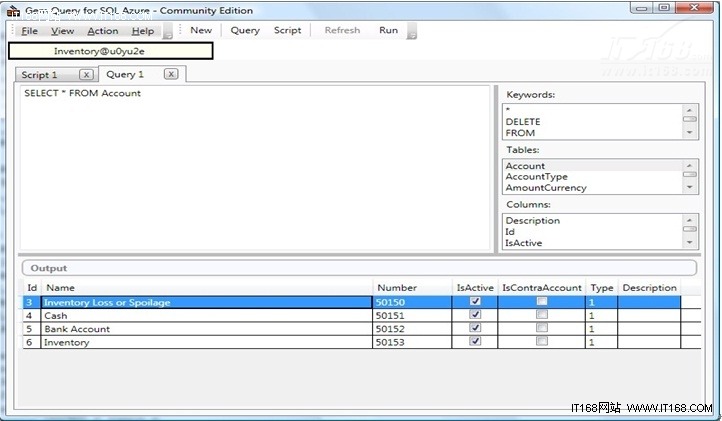This screenshot has width=722, height=421.
Task: Open the File menu
Action: coord(29,31)
